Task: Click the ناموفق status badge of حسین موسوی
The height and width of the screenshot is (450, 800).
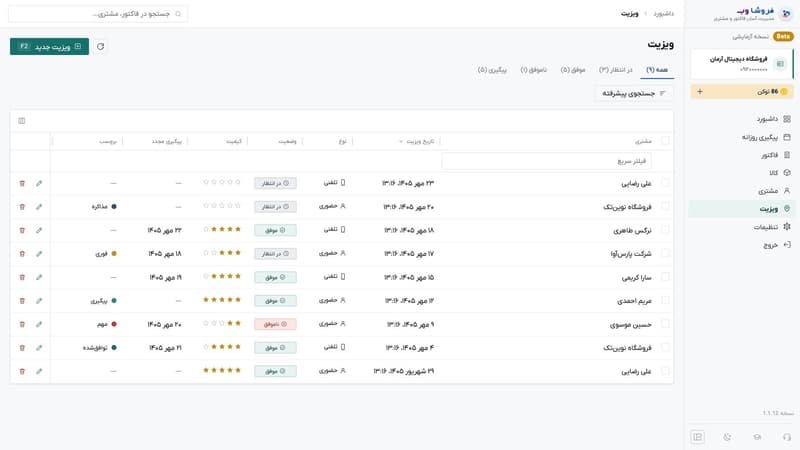Action: pos(276,324)
